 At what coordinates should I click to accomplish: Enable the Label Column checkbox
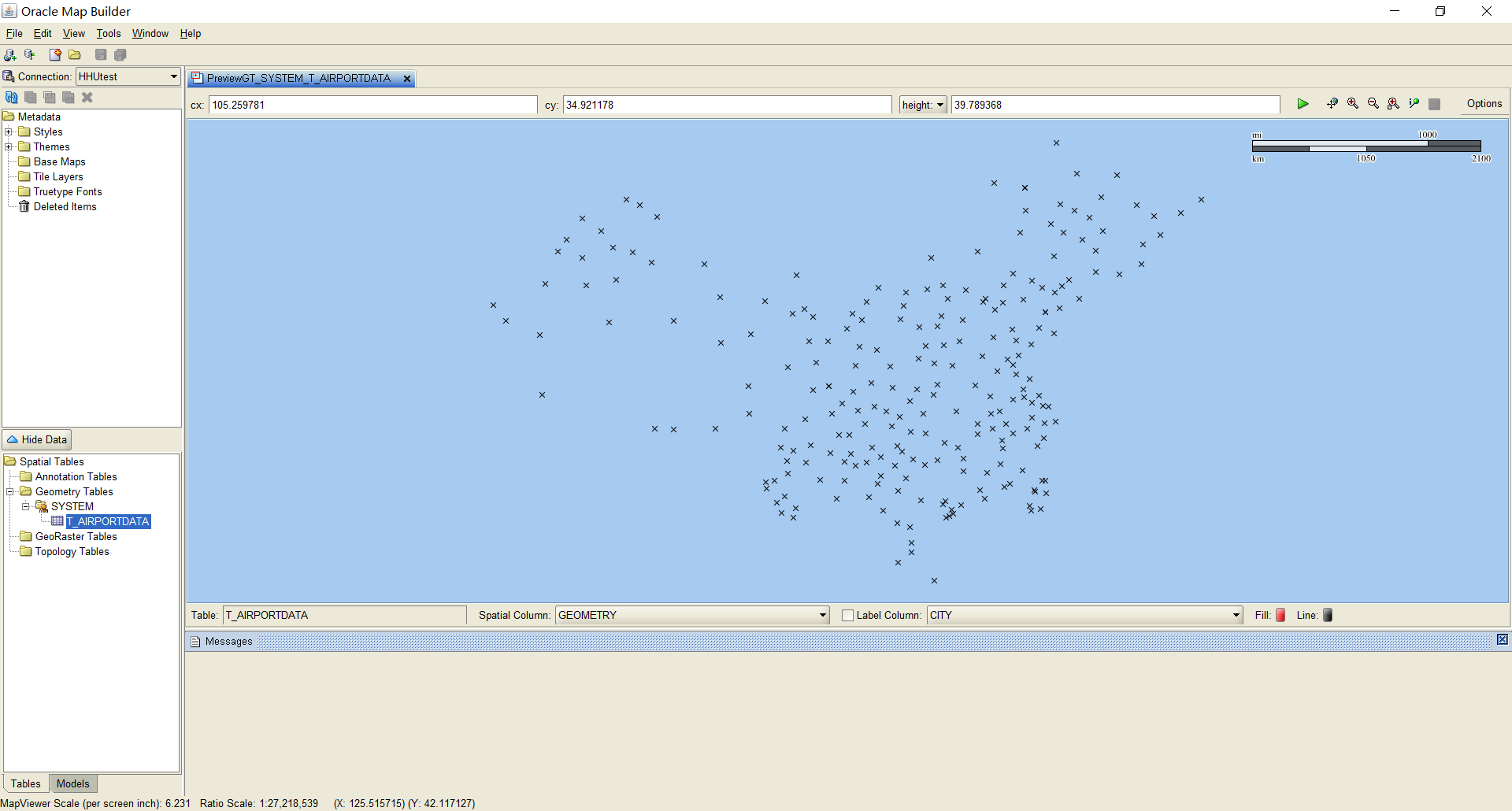[x=847, y=615]
